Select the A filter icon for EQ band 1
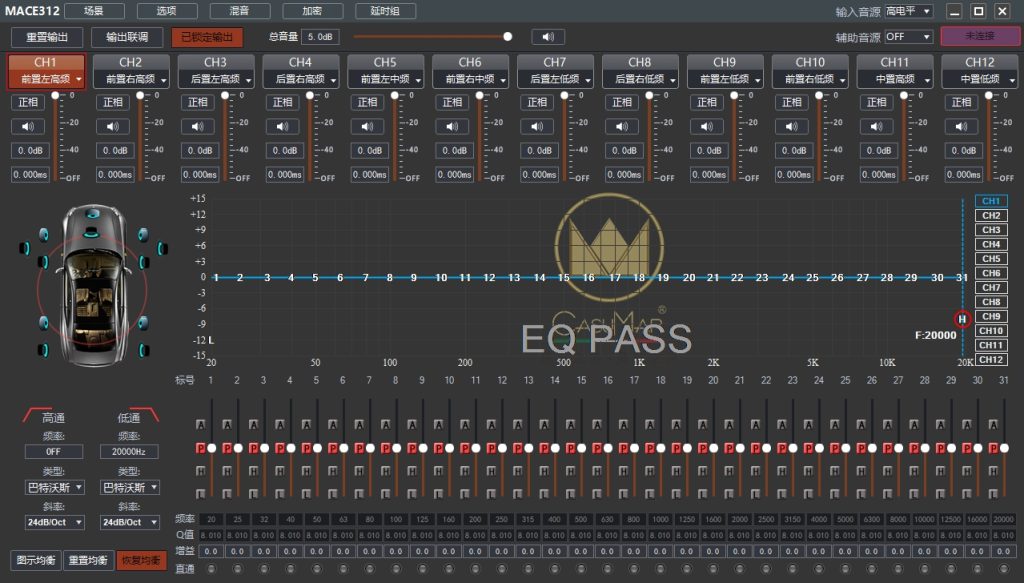This screenshot has height=583, width=1024. pyautogui.click(x=201, y=425)
